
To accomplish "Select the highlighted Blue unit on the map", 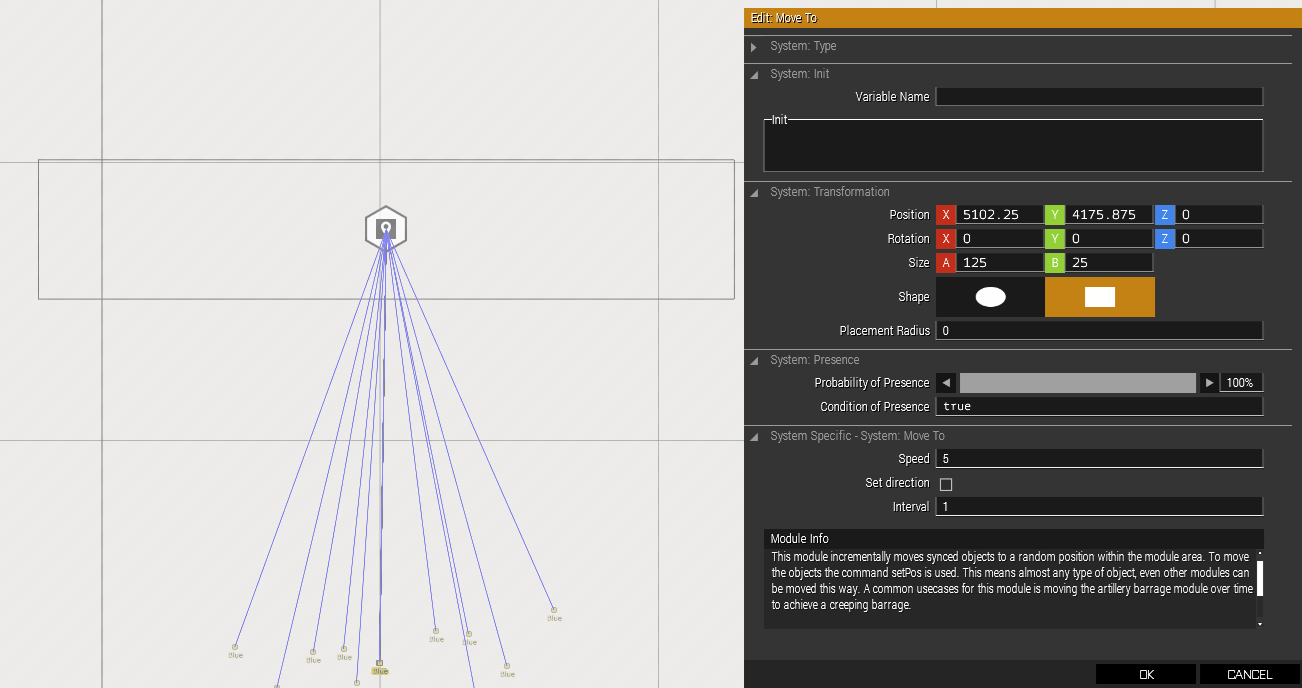I will (380, 663).
